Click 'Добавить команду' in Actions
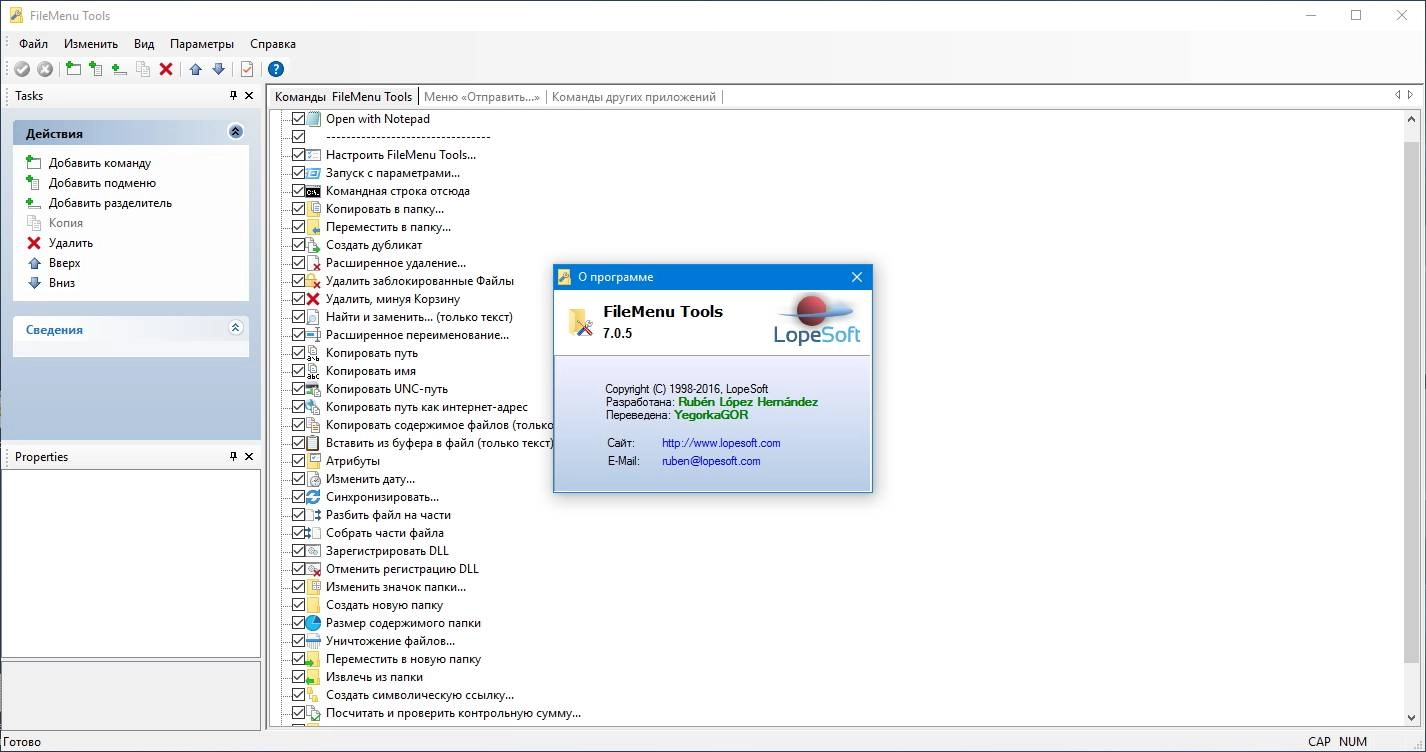 pos(100,163)
